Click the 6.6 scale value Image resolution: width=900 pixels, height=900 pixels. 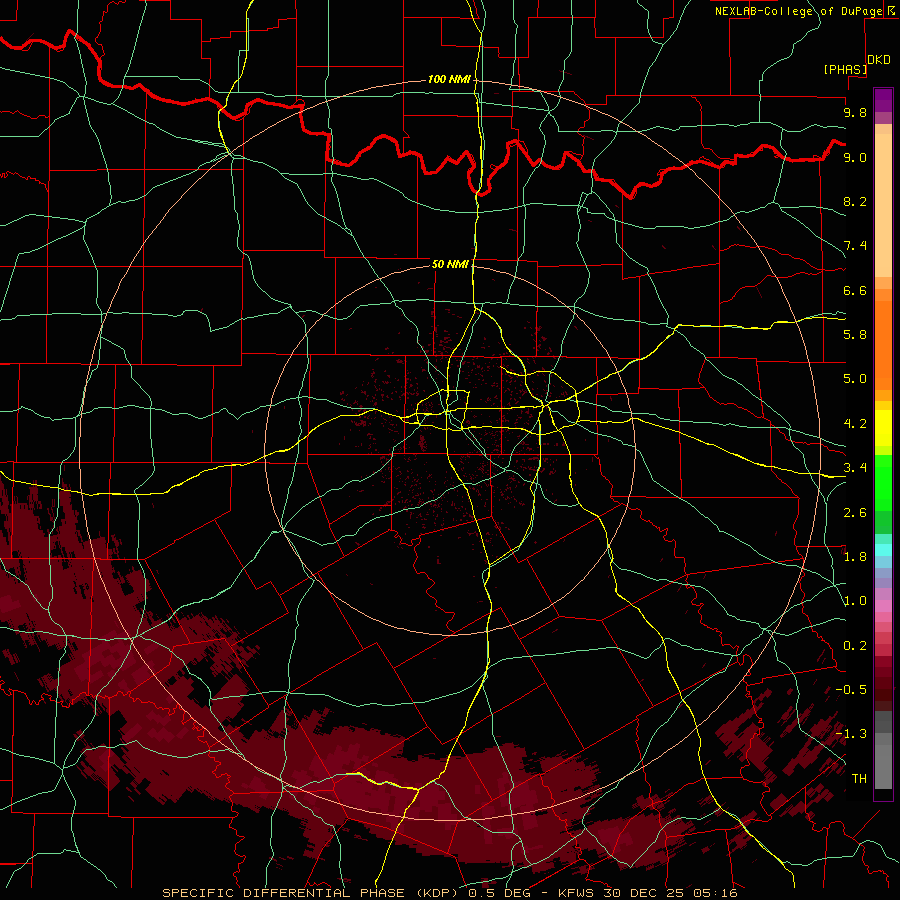(x=855, y=290)
